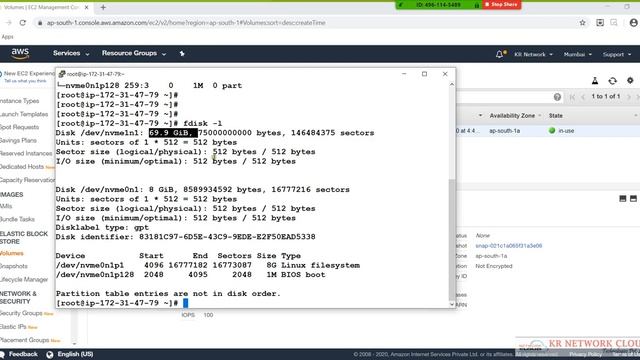Open Lifecycle Manager in sidebar
This screenshot has height=360, width=640.
(x=24, y=280)
